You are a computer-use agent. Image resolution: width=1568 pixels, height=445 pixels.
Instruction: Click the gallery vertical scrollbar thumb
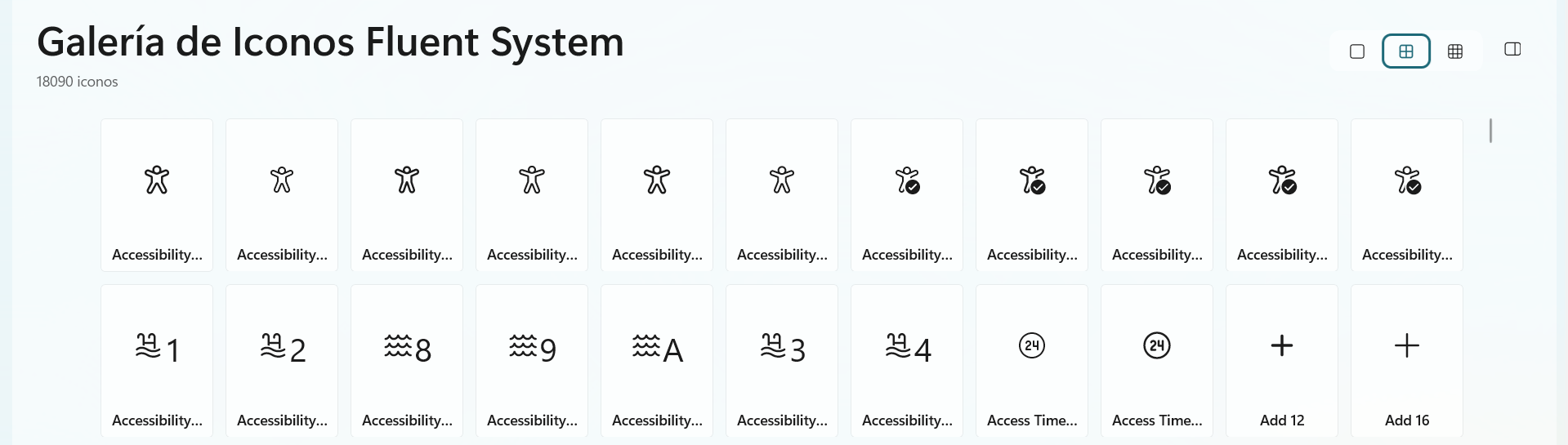pyautogui.click(x=1491, y=131)
